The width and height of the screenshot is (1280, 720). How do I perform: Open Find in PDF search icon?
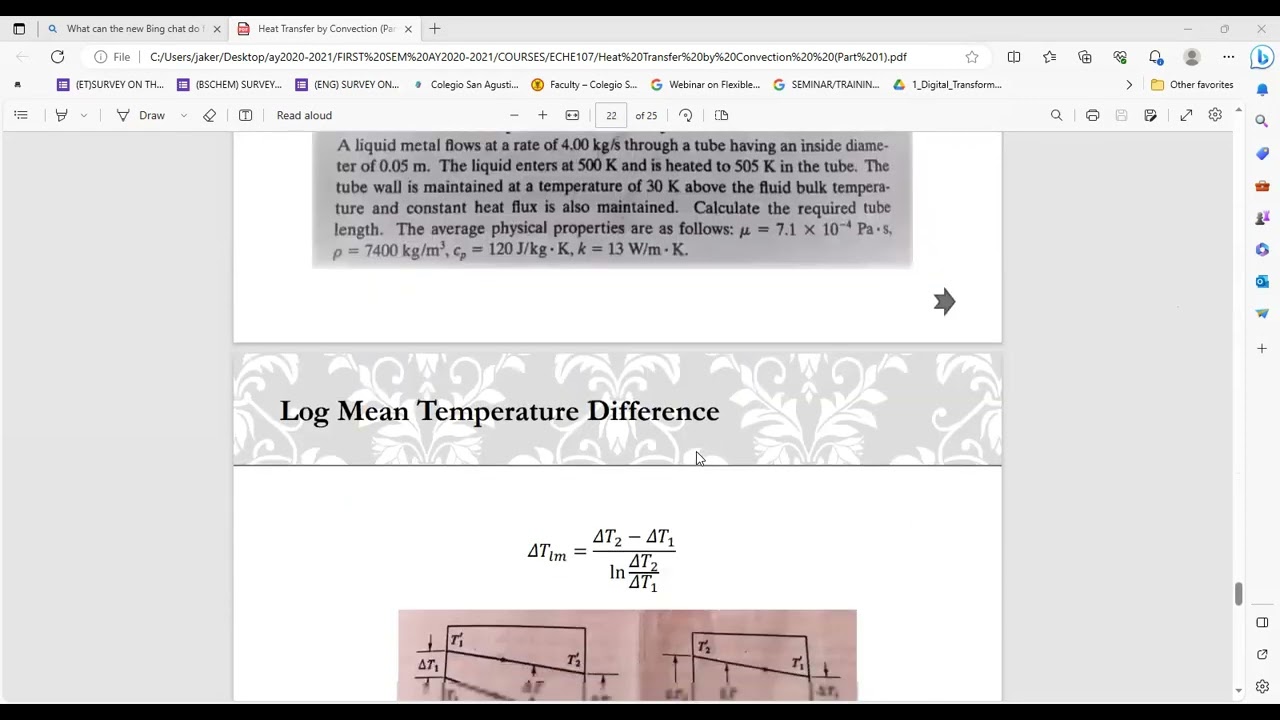click(1056, 115)
